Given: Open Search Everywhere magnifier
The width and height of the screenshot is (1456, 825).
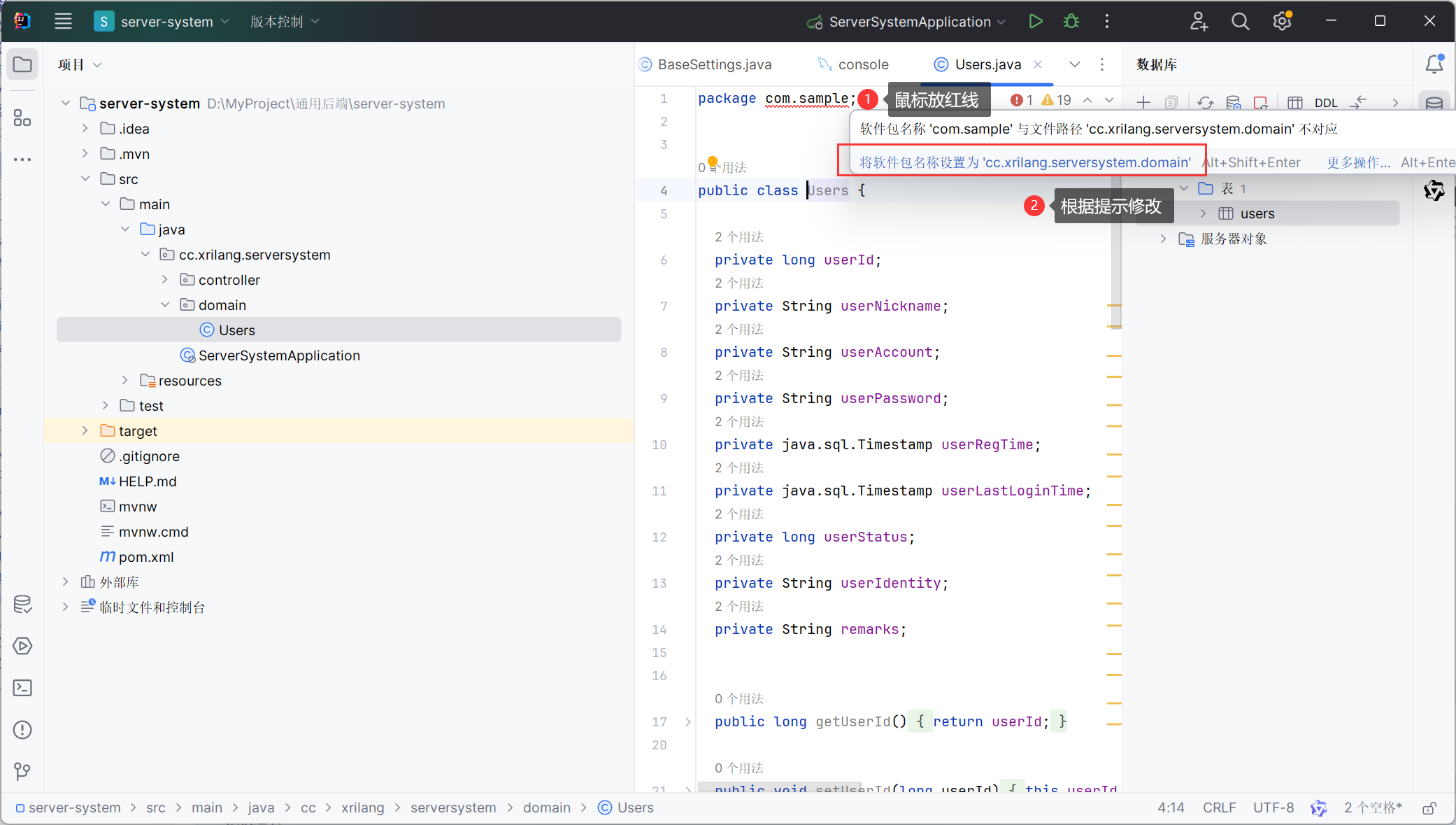Looking at the screenshot, I should [1240, 21].
